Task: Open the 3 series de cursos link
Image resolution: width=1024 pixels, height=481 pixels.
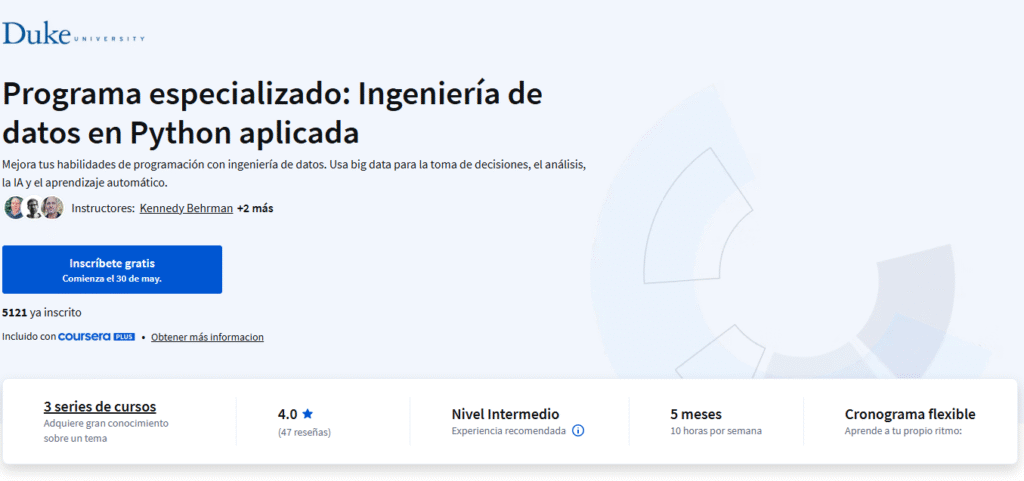Action: (x=100, y=407)
